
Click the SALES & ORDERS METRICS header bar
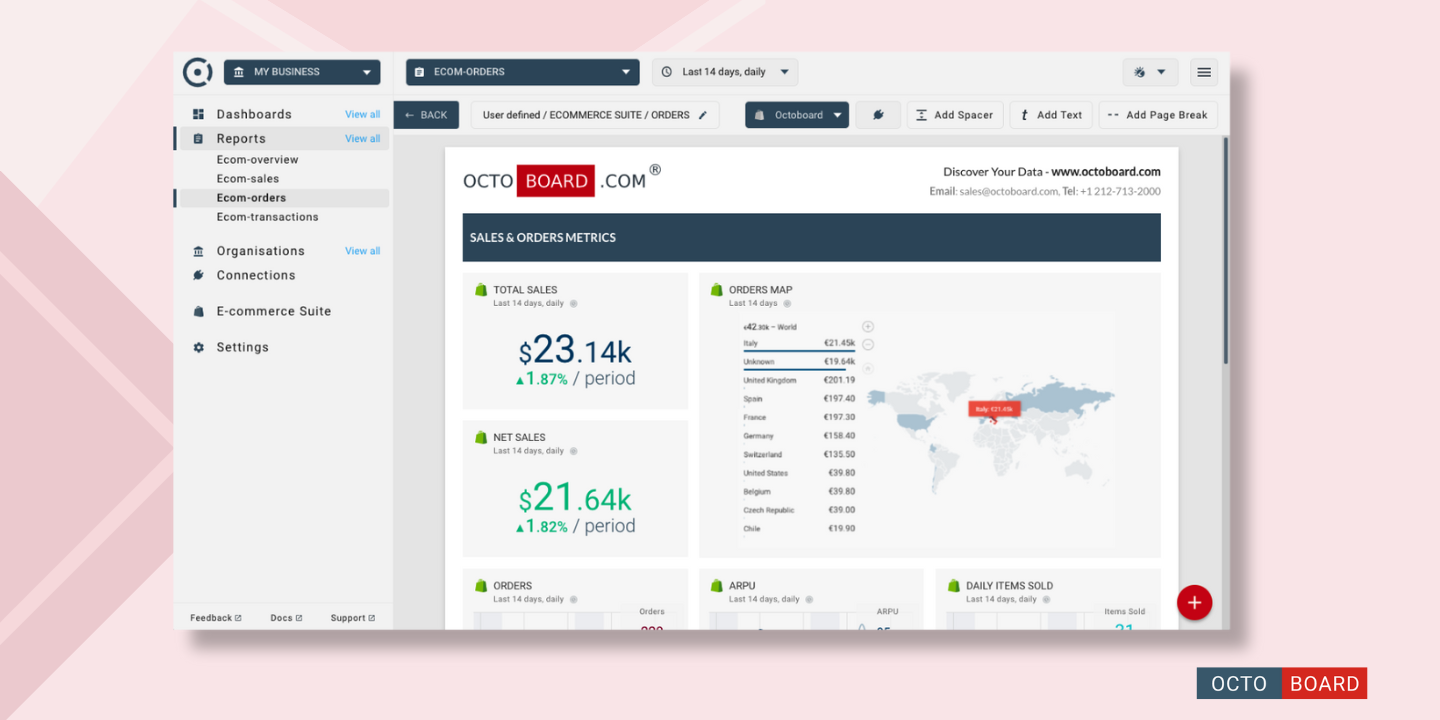click(x=811, y=237)
